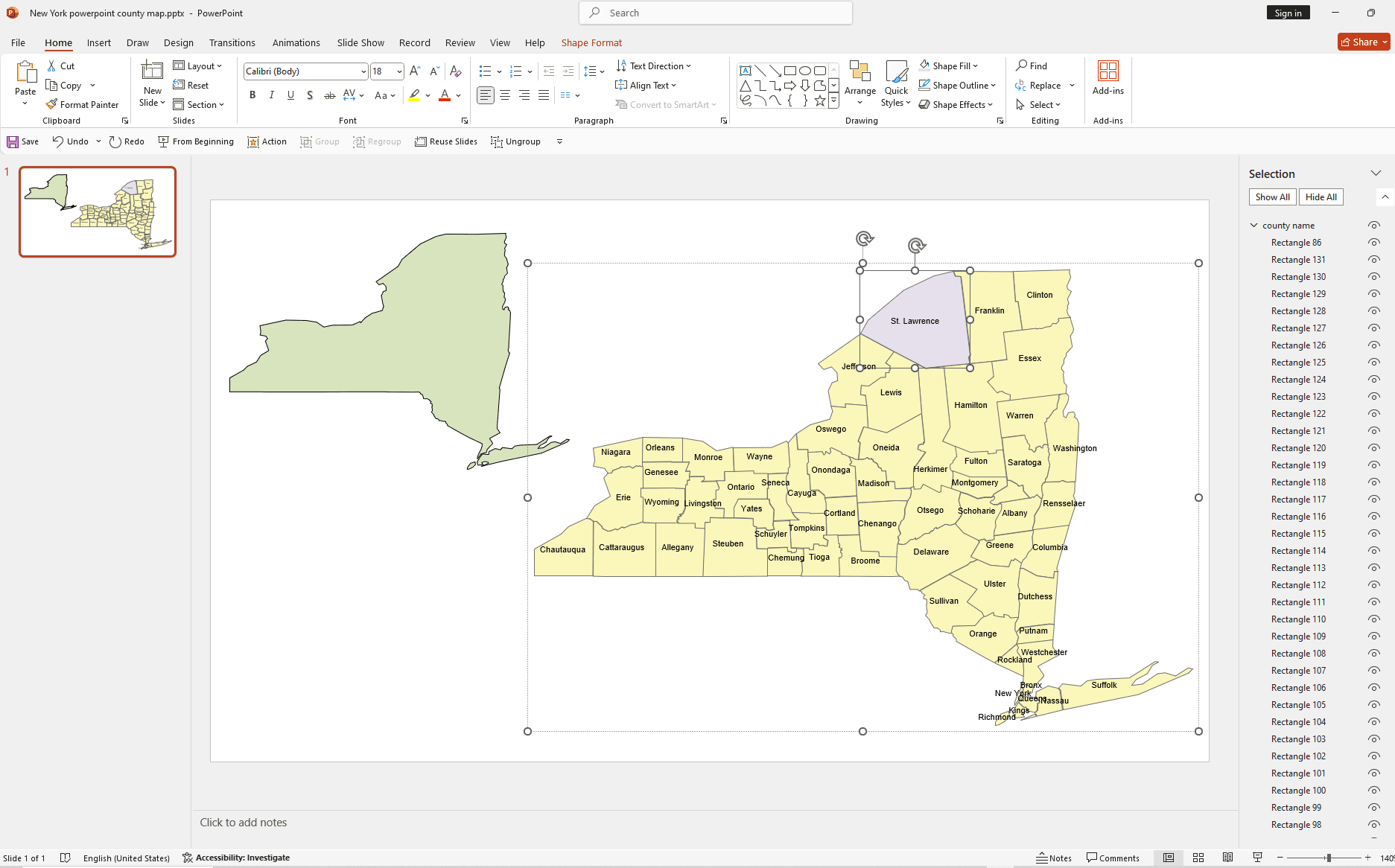Click the Cut command
Viewport: 1395px width, 868px height.
(60, 66)
